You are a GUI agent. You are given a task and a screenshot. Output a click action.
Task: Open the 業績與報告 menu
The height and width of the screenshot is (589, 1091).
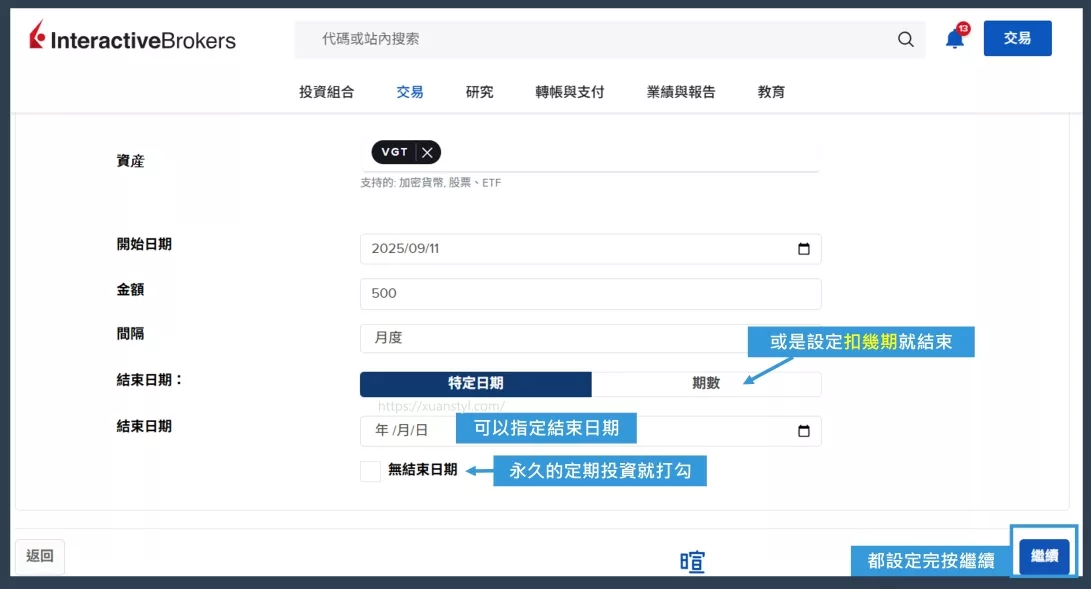point(681,92)
